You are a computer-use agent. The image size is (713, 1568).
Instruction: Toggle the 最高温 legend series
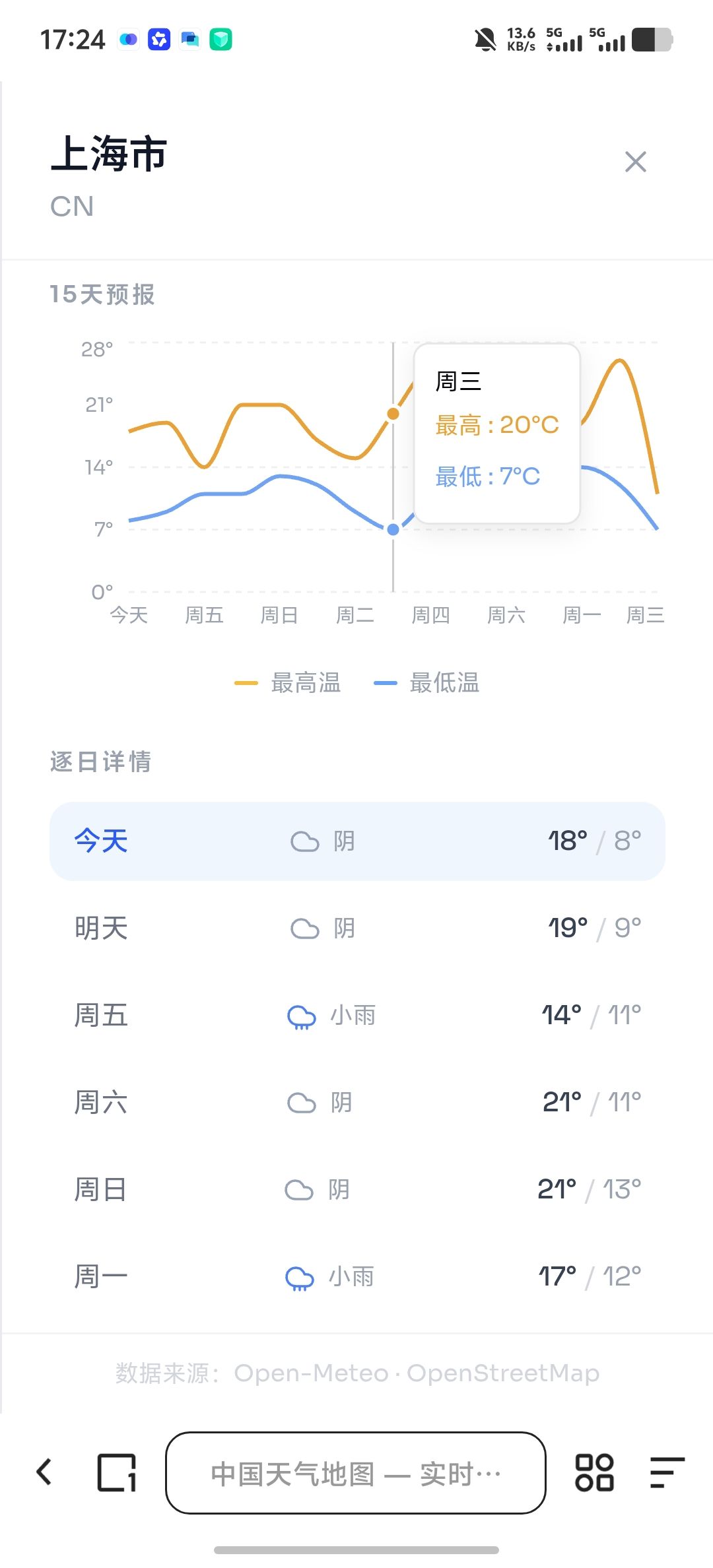tap(289, 683)
